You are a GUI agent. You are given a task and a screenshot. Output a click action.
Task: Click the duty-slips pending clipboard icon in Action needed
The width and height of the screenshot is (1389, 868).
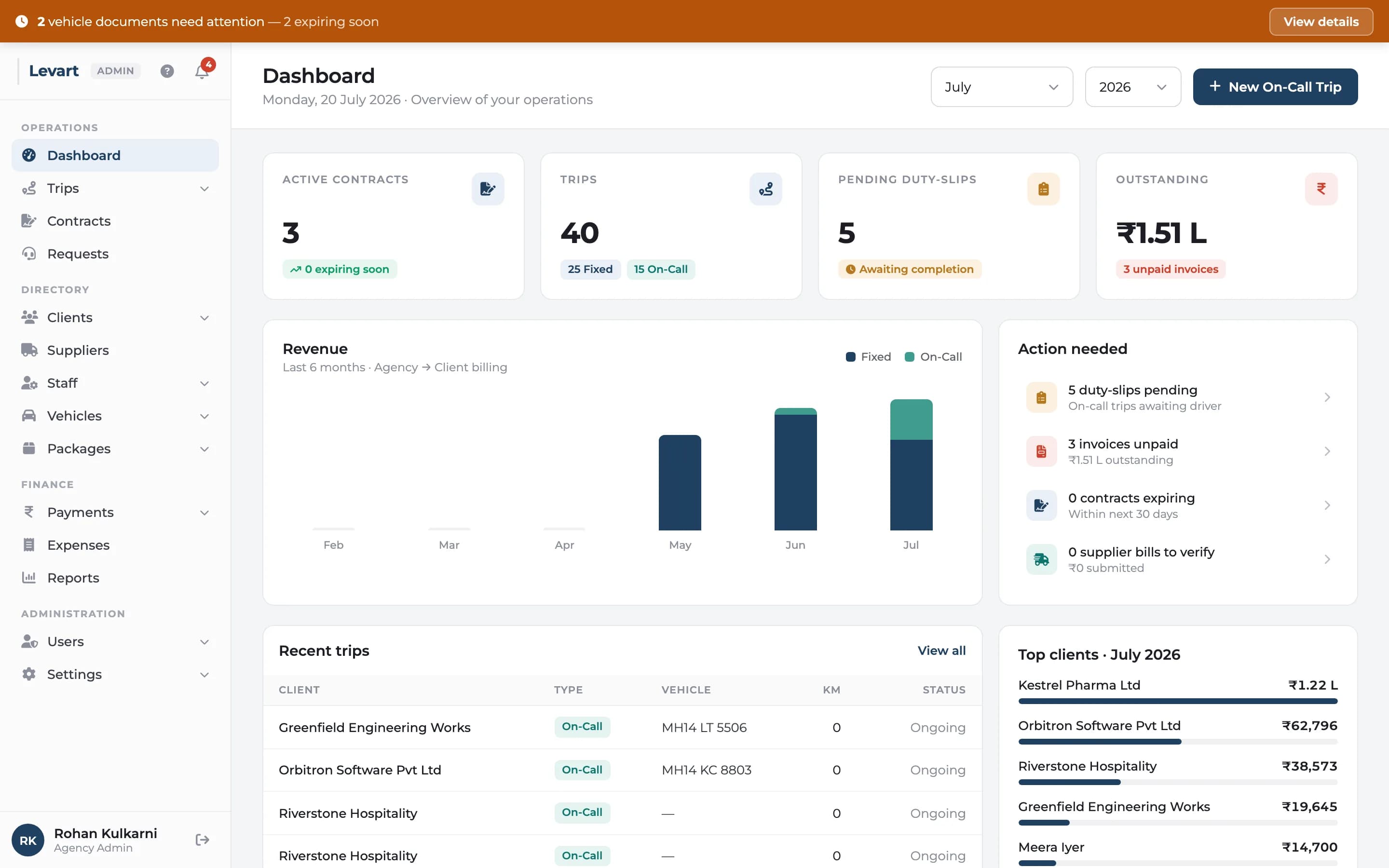point(1041,397)
